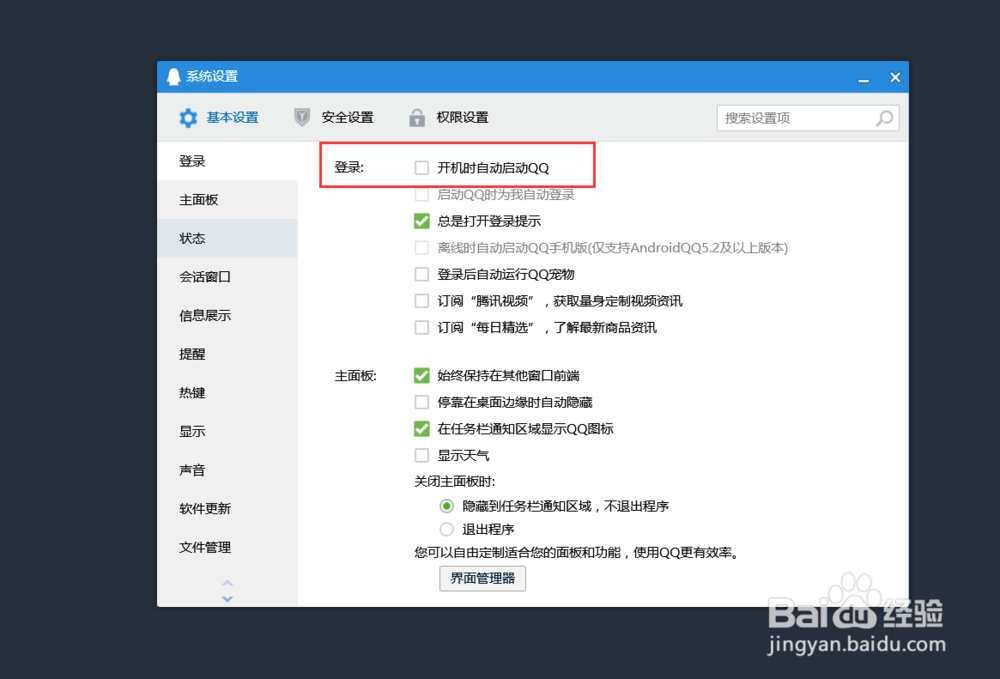
Task: Toggle 停靠在桌面边缘时自动隐藏
Action: (x=421, y=401)
